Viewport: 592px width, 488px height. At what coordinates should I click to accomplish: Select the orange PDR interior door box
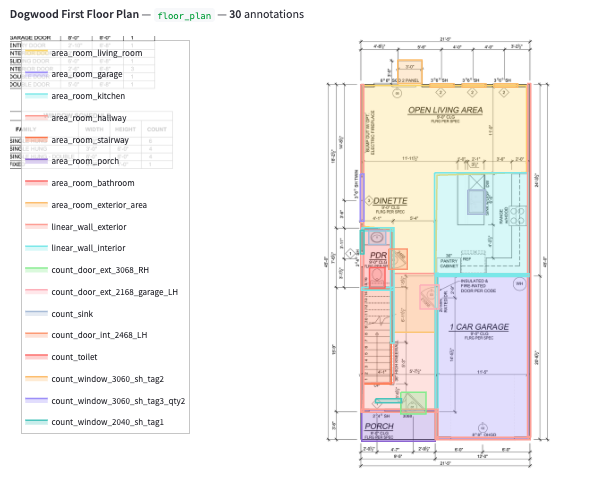(x=398, y=259)
